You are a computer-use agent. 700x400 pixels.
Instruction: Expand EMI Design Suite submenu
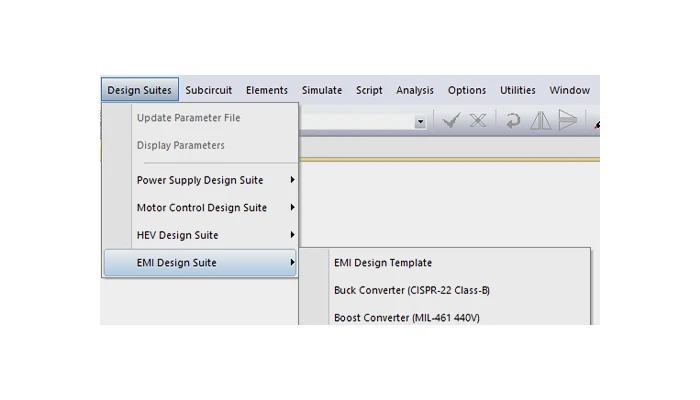(x=200, y=262)
